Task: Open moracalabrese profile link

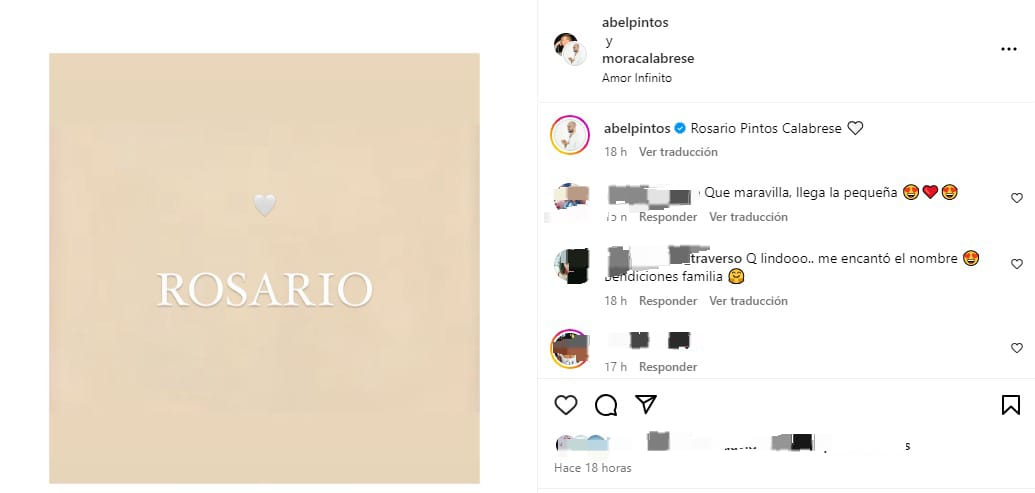Action: pyautogui.click(x=648, y=58)
